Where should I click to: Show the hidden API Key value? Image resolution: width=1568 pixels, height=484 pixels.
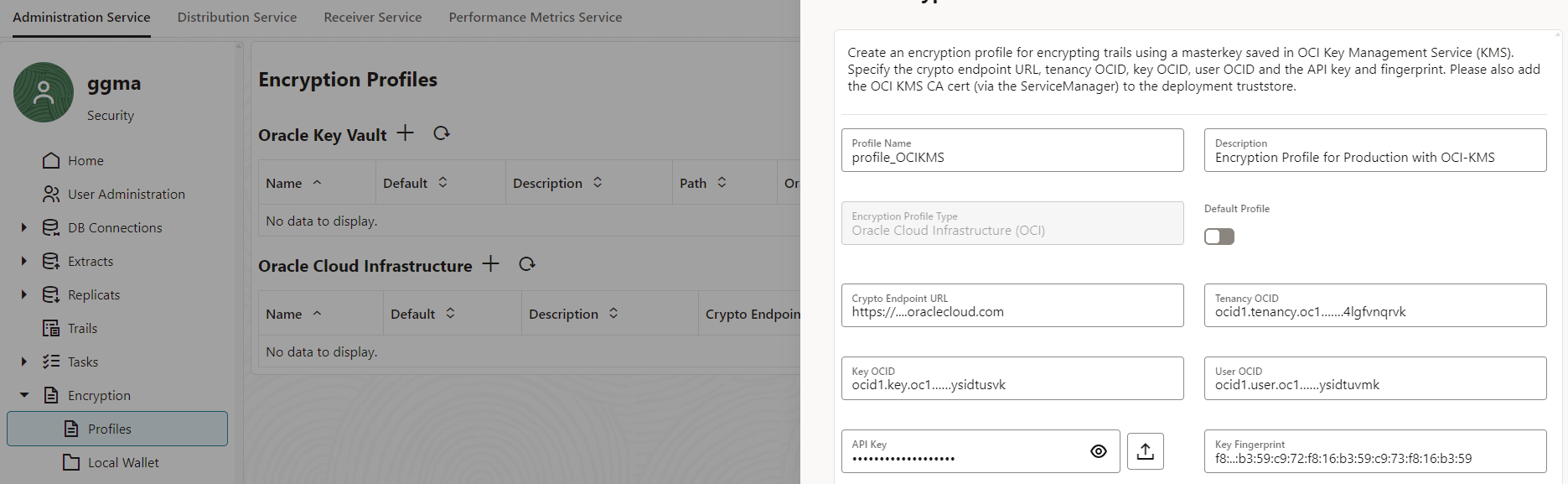pyautogui.click(x=1099, y=451)
